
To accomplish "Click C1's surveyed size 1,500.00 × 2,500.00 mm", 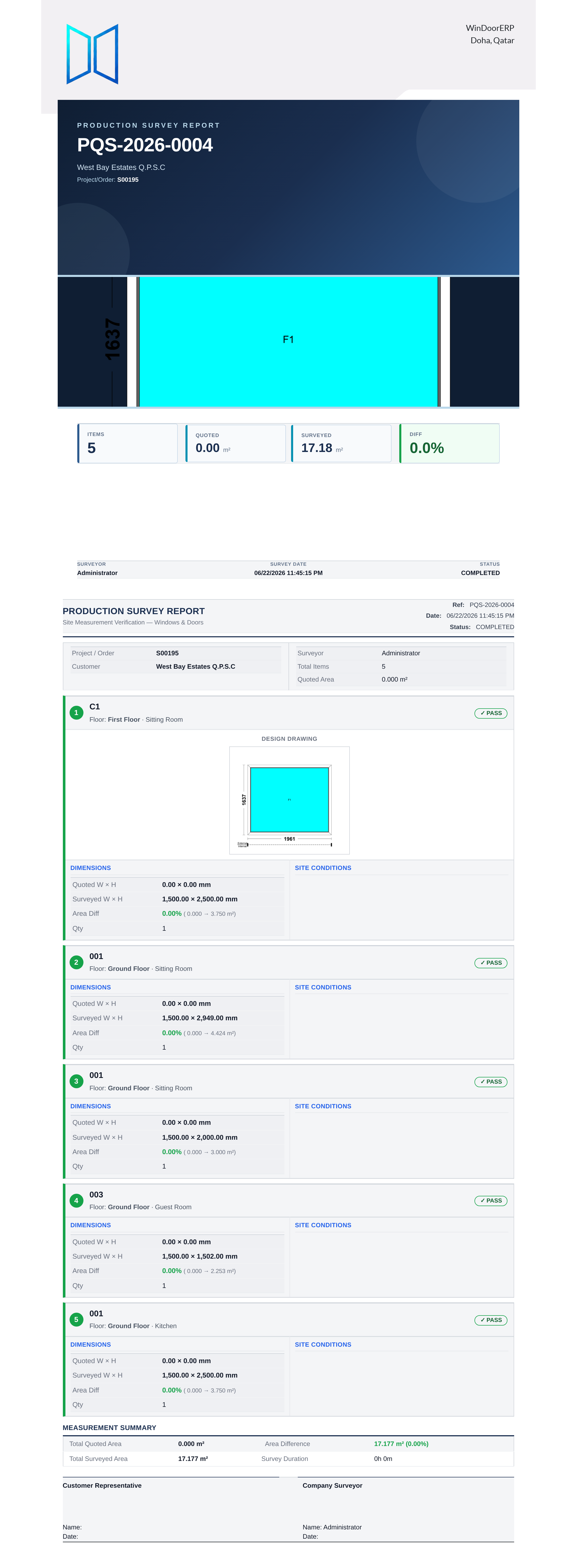I will 200,899.
